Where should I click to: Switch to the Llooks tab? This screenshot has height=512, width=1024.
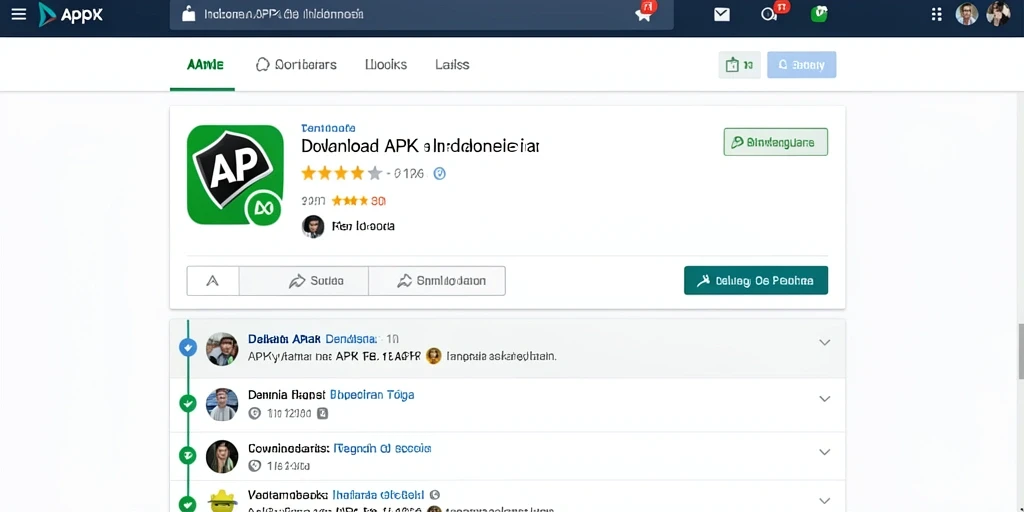coord(386,65)
